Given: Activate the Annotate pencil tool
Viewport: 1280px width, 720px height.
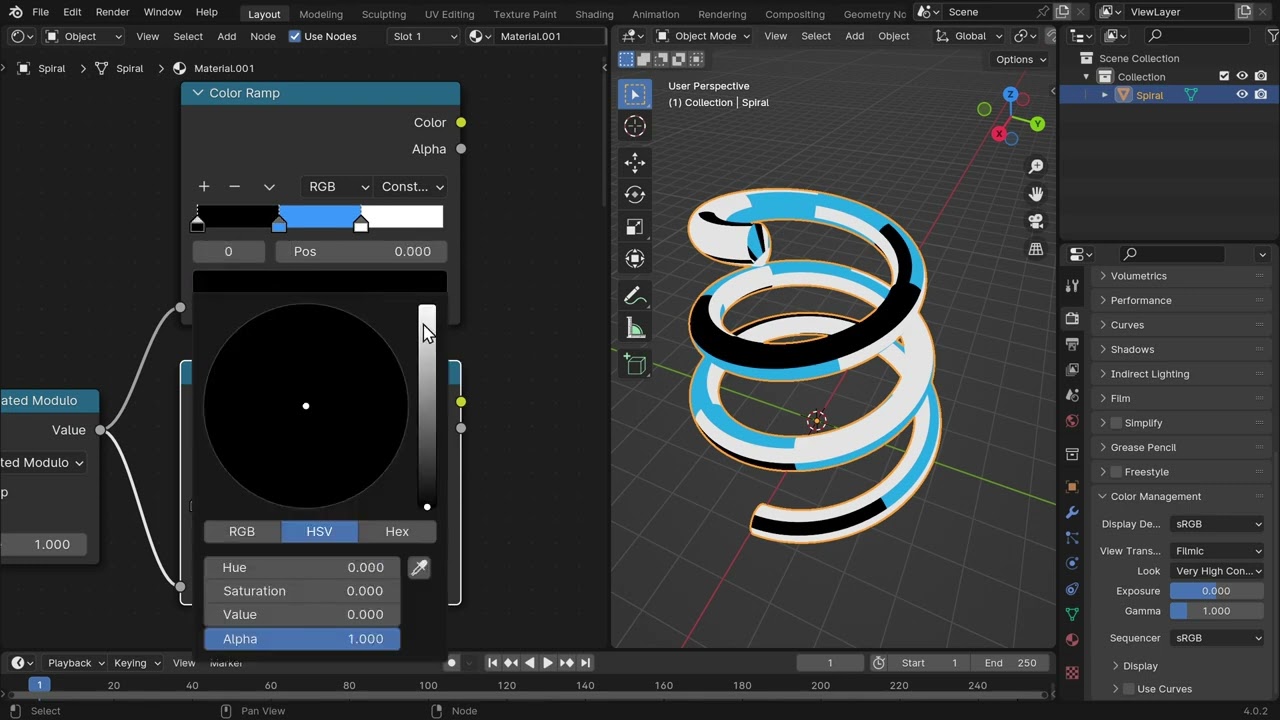Looking at the screenshot, I should [635, 297].
